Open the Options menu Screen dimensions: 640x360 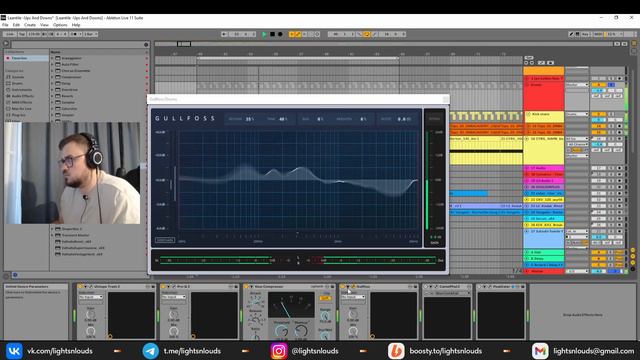(x=60, y=25)
